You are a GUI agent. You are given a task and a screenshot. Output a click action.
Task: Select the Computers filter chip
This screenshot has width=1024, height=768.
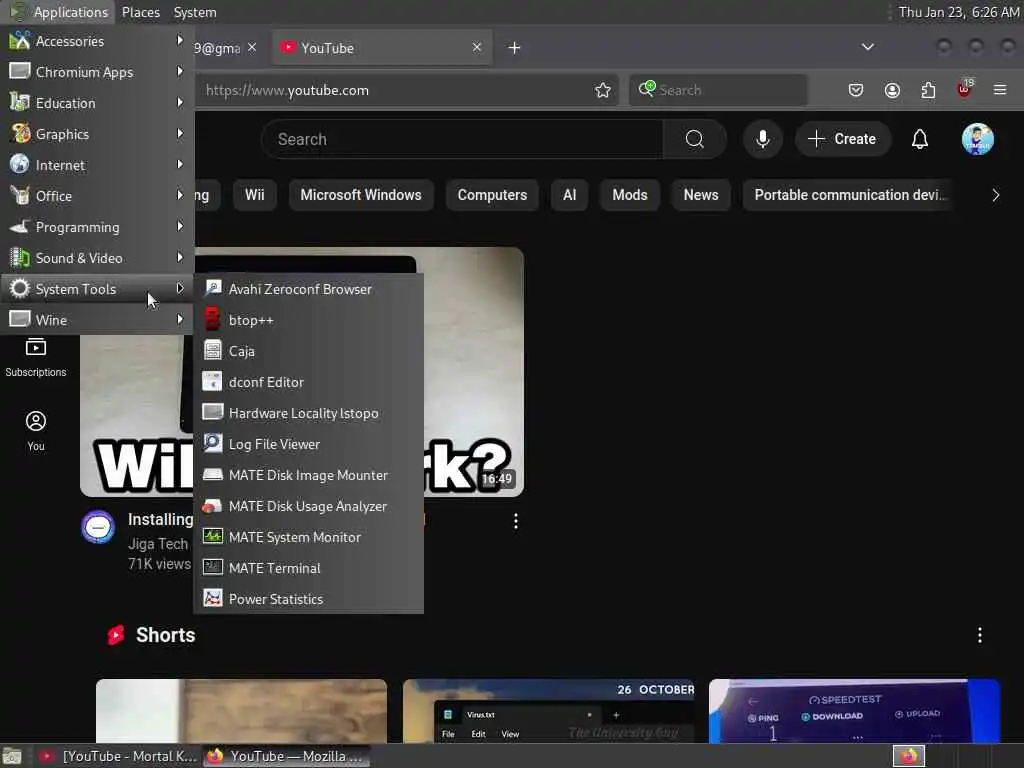(x=492, y=195)
